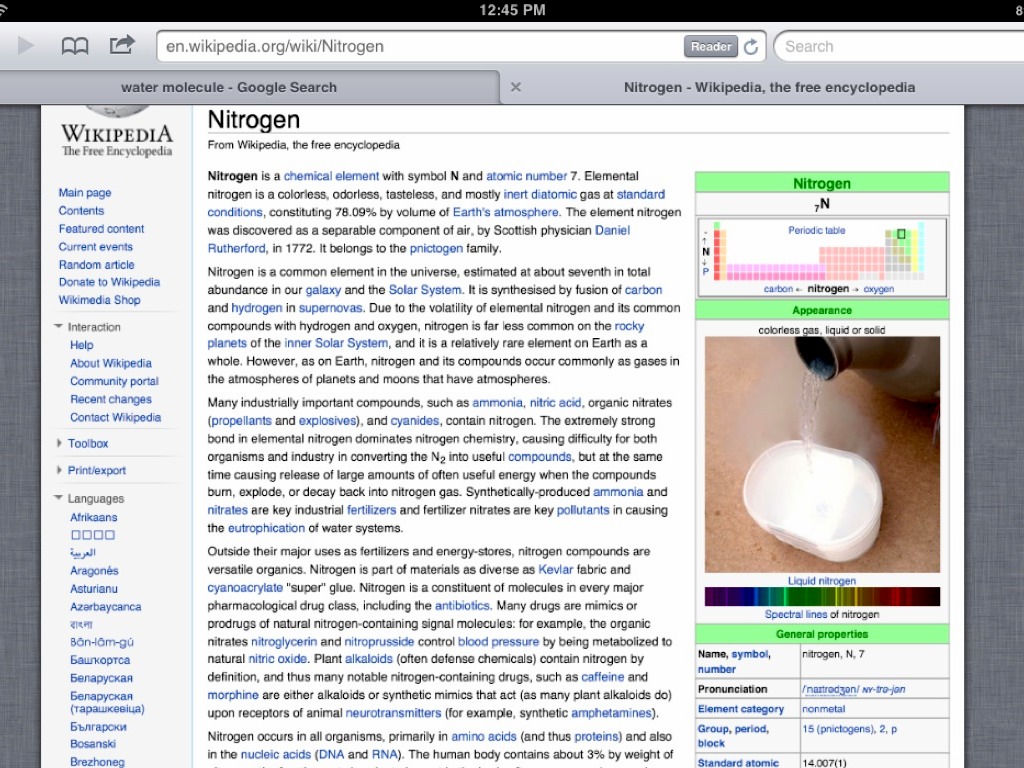Open the Help link
The image size is (1024, 768).
coord(82,345)
